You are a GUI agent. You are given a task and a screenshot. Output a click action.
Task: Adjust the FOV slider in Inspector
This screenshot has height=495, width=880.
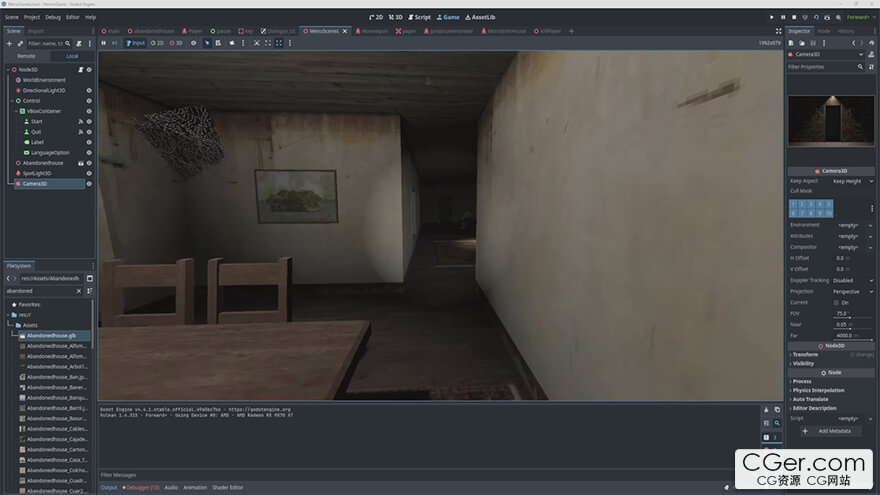pyautogui.click(x=851, y=317)
